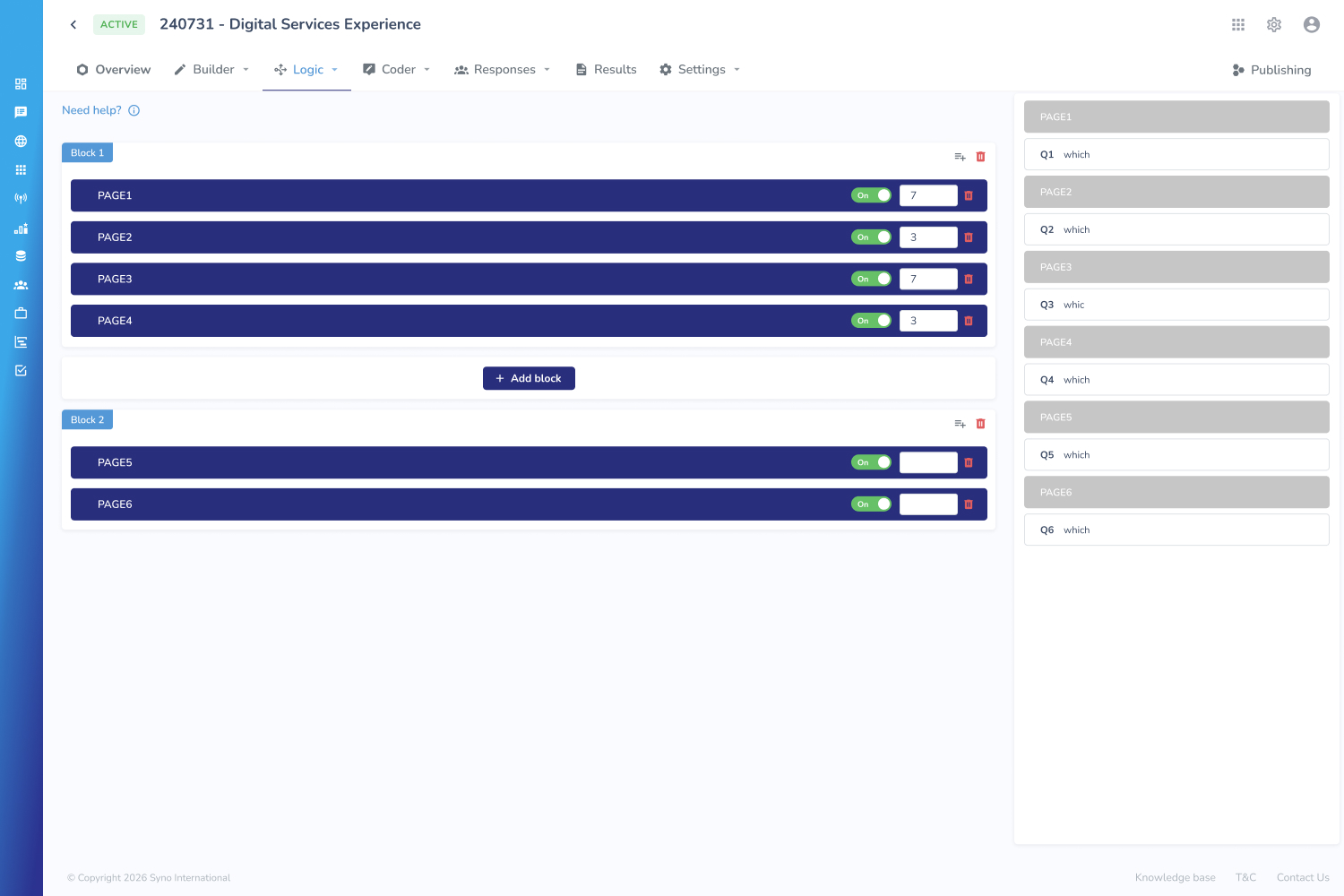The width and height of the screenshot is (1344, 896).
Task: Open the T&C footer link
Action: point(1246,878)
